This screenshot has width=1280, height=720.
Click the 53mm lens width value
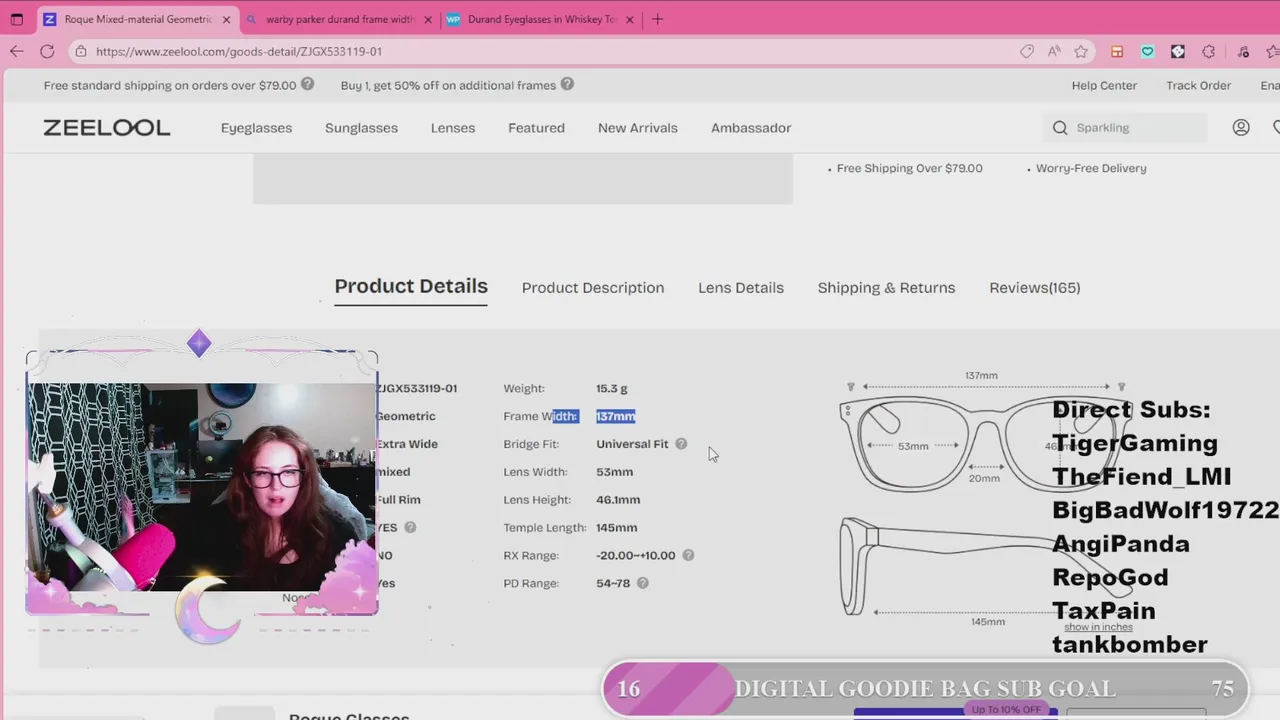614,472
